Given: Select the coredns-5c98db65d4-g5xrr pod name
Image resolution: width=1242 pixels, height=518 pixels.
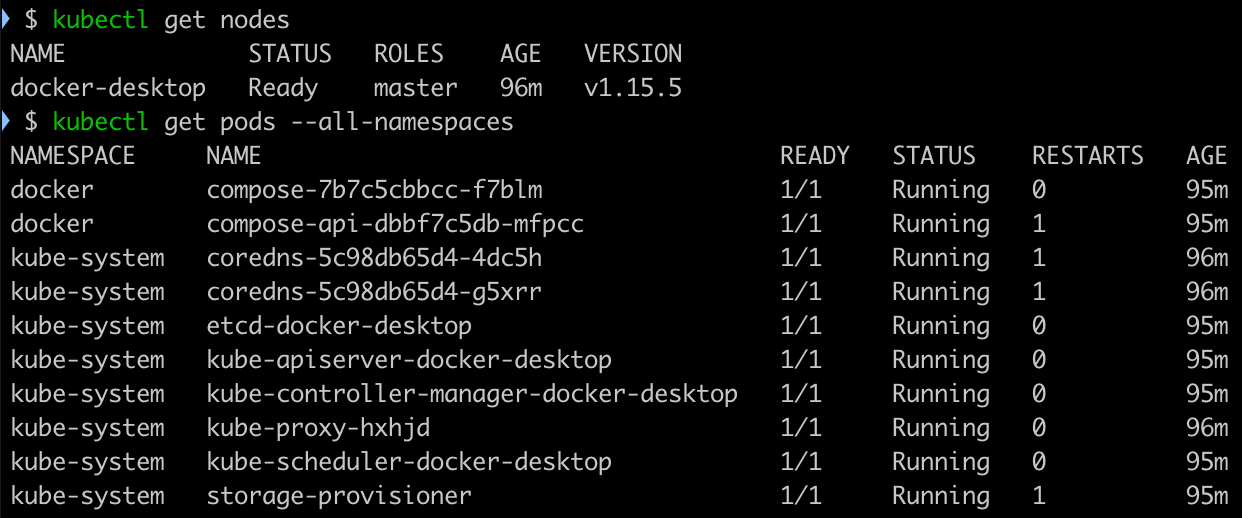Looking at the screenshot, I should tap(375, 292).
